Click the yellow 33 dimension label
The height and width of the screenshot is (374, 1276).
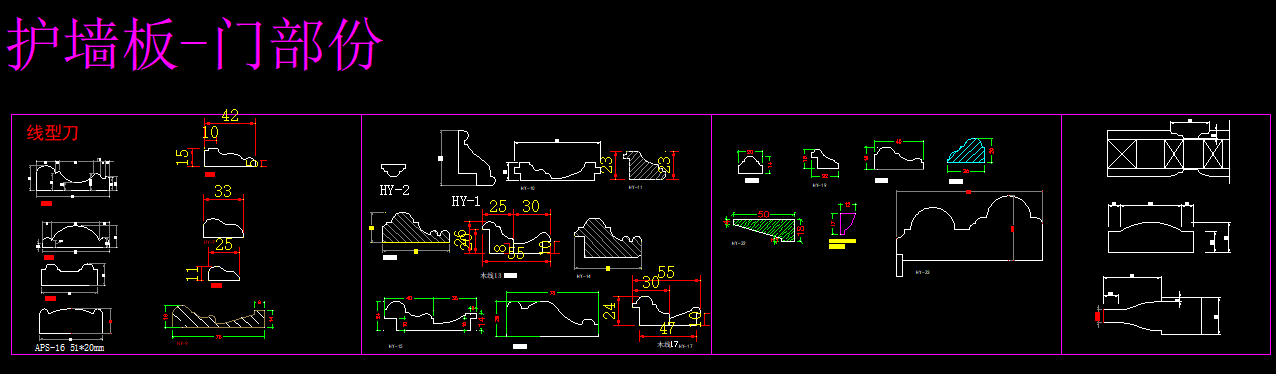pos(223,191)
